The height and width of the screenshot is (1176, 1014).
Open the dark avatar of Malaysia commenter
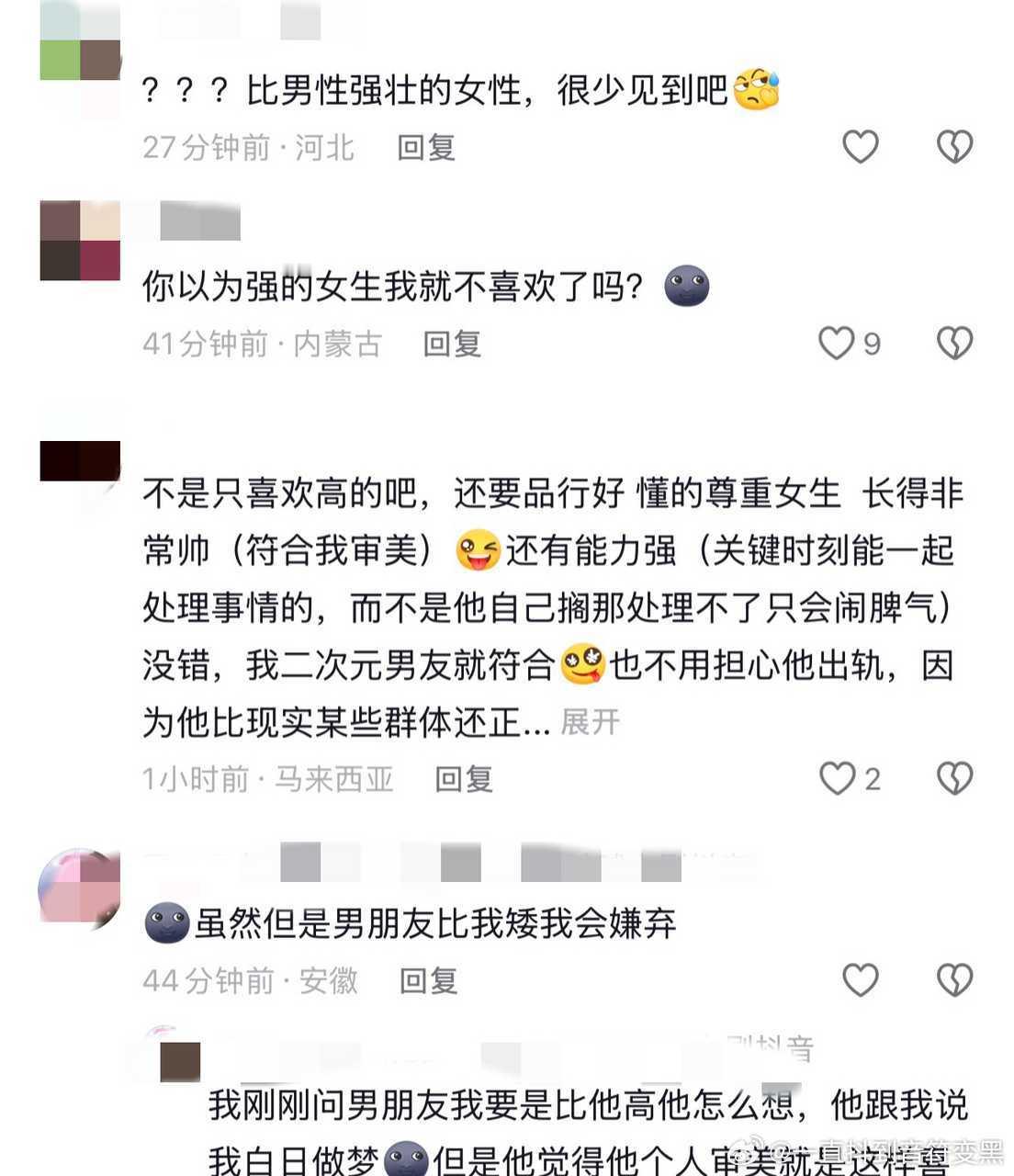click(x=80, y=461)
